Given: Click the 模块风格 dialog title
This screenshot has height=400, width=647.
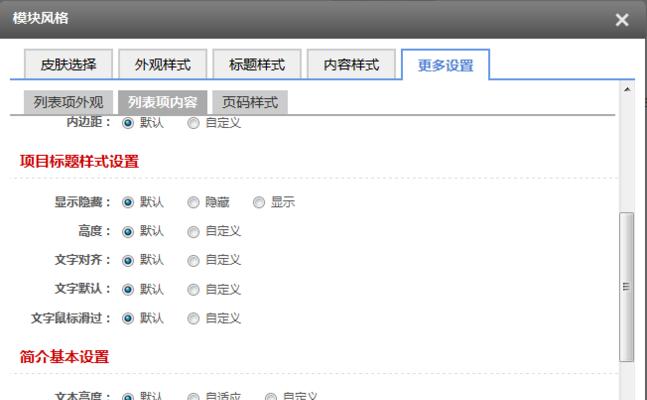Looking at the screenshot, I should click(40, 18).
